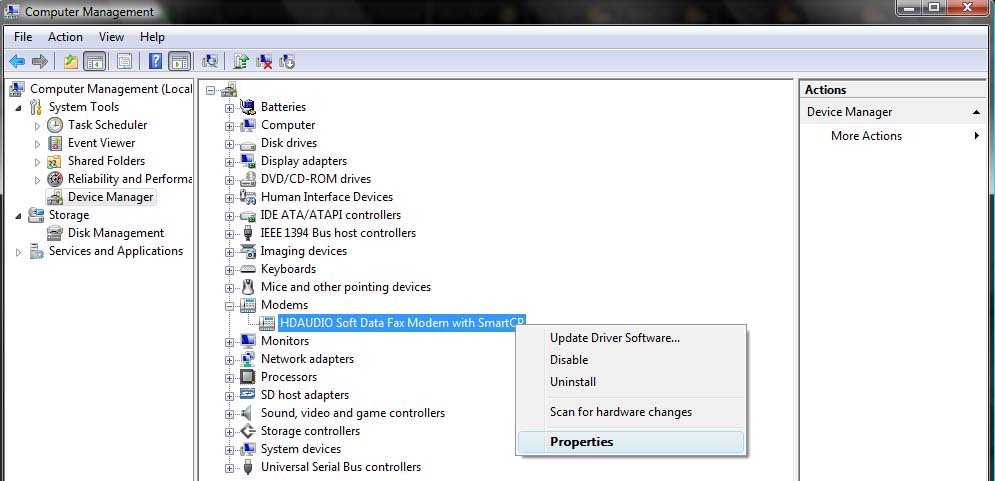Expand the Display adapters node
Viewport: 995px width, 481px height.
229,162
